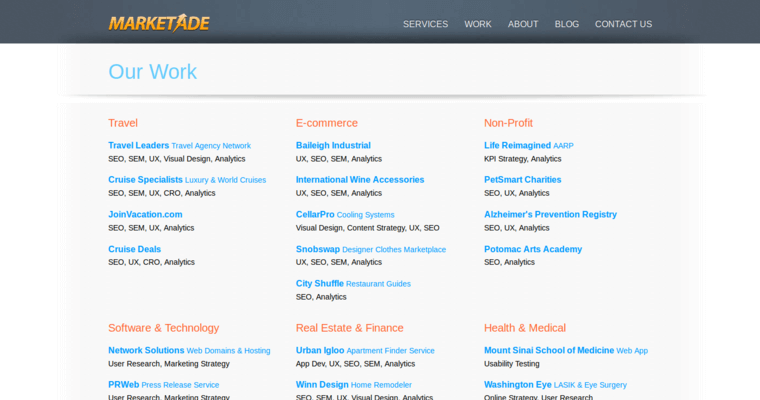Click "SEO, SEM, UX, Visual Design, Analytics" under Travel Leaders

tap(176, 159)
